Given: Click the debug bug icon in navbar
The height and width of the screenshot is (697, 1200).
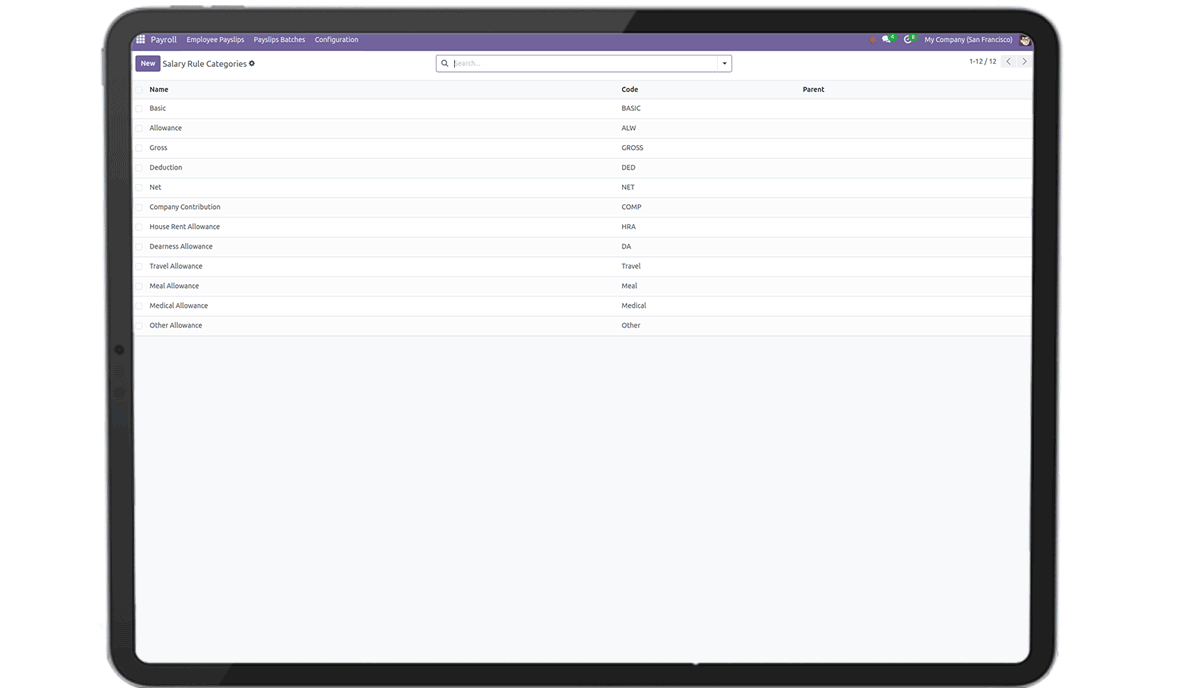Looking at the screenshot, I should coord(872,40).
